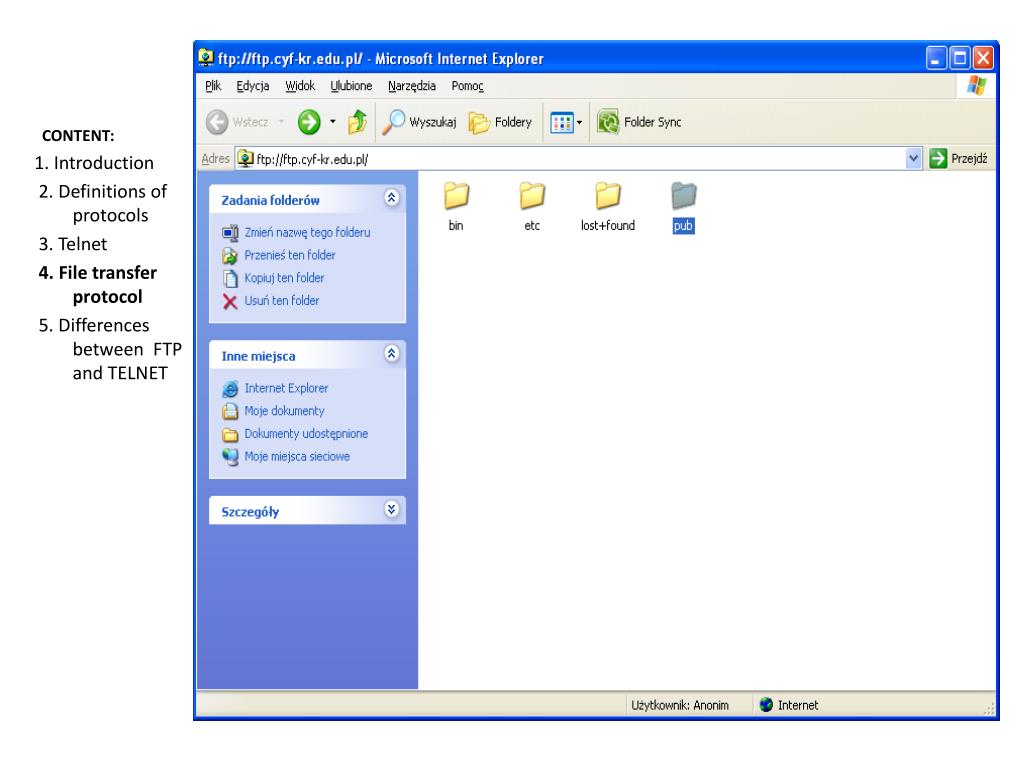
Task: Open the Back button history dropdown arrow
Action: (281, 121)
